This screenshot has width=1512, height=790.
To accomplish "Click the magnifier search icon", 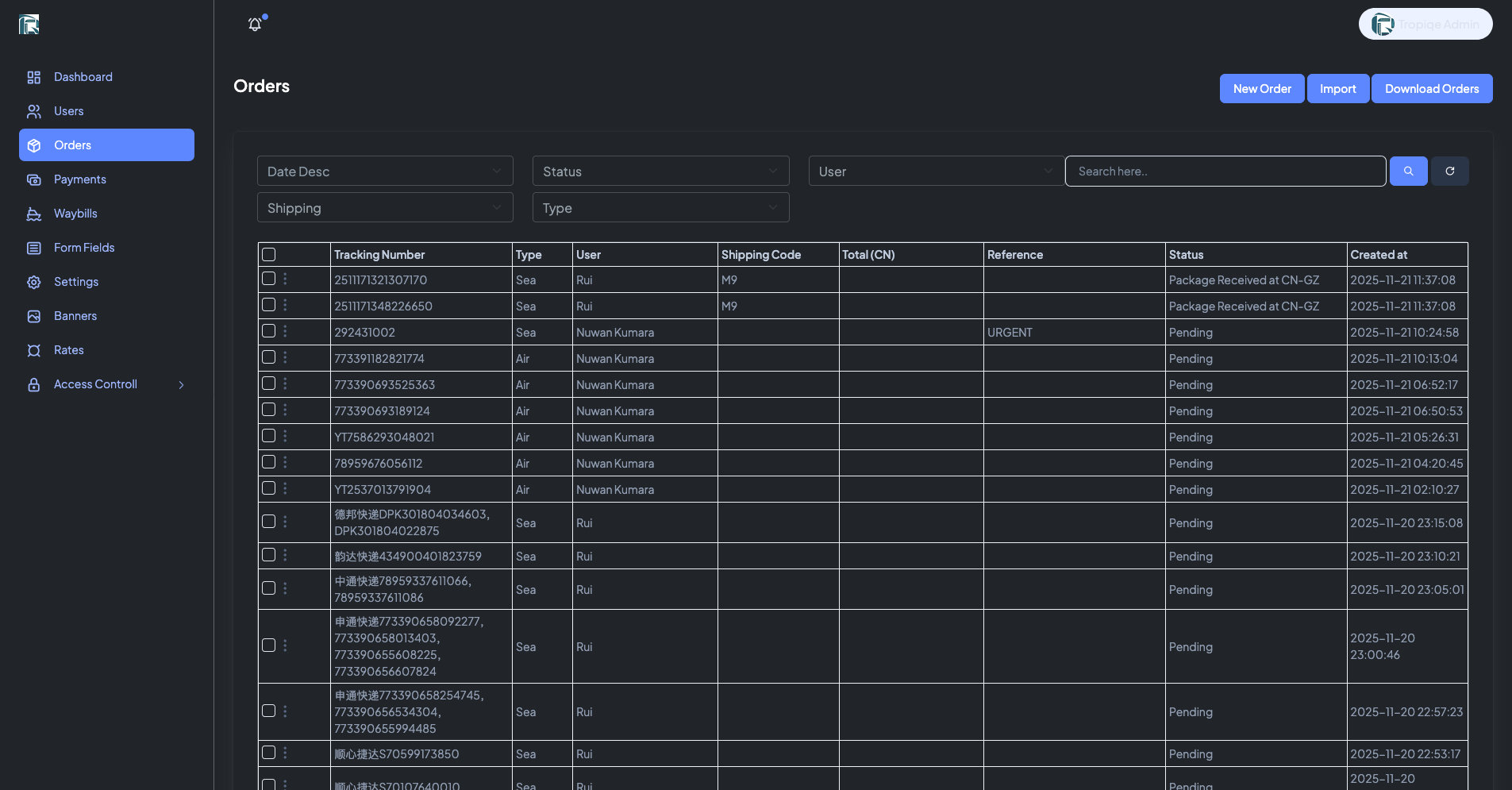I will tap(1409, 171).
